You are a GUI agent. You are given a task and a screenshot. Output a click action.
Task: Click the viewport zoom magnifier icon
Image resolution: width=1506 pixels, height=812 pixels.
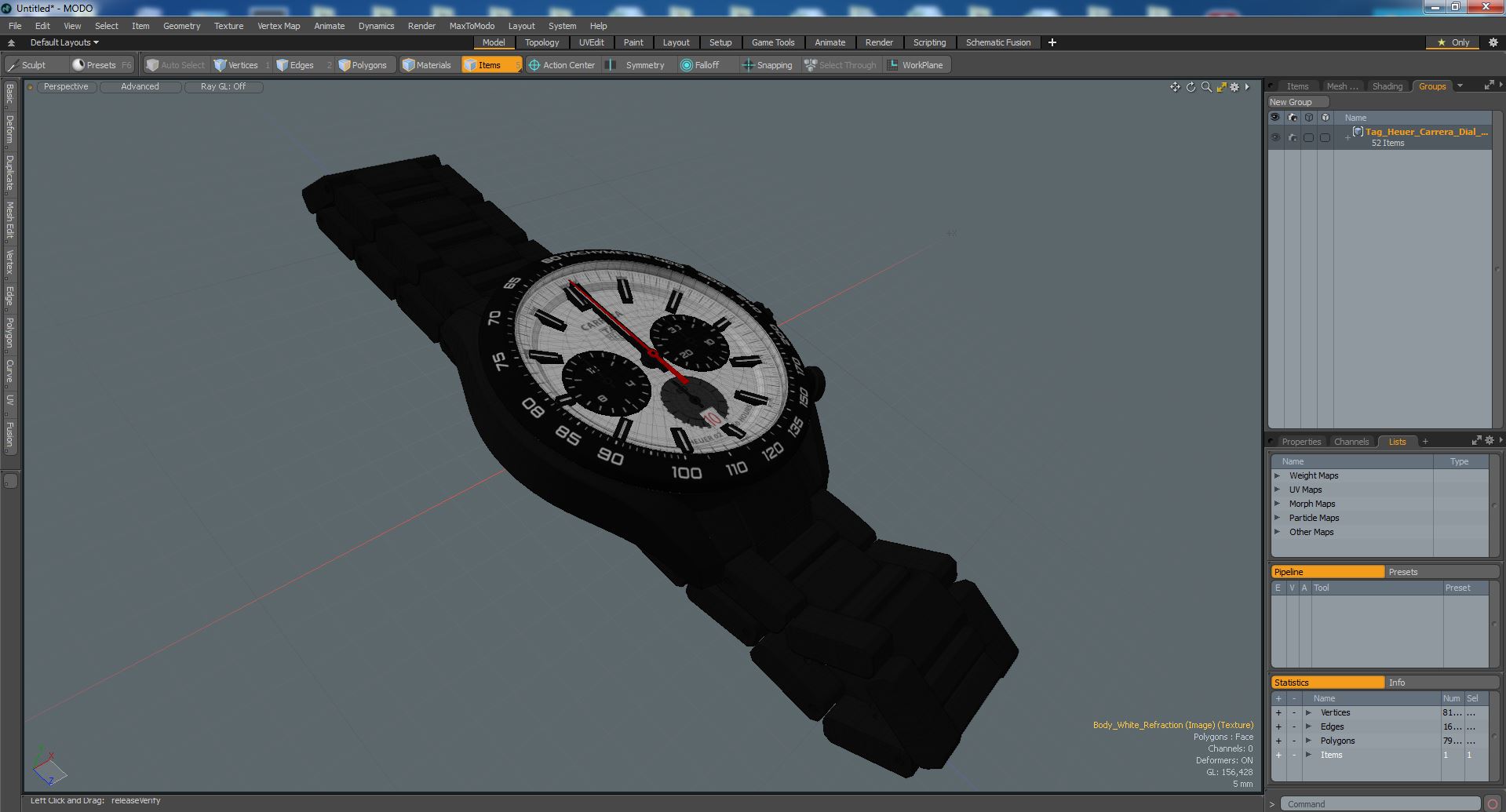click(1206, 87)
